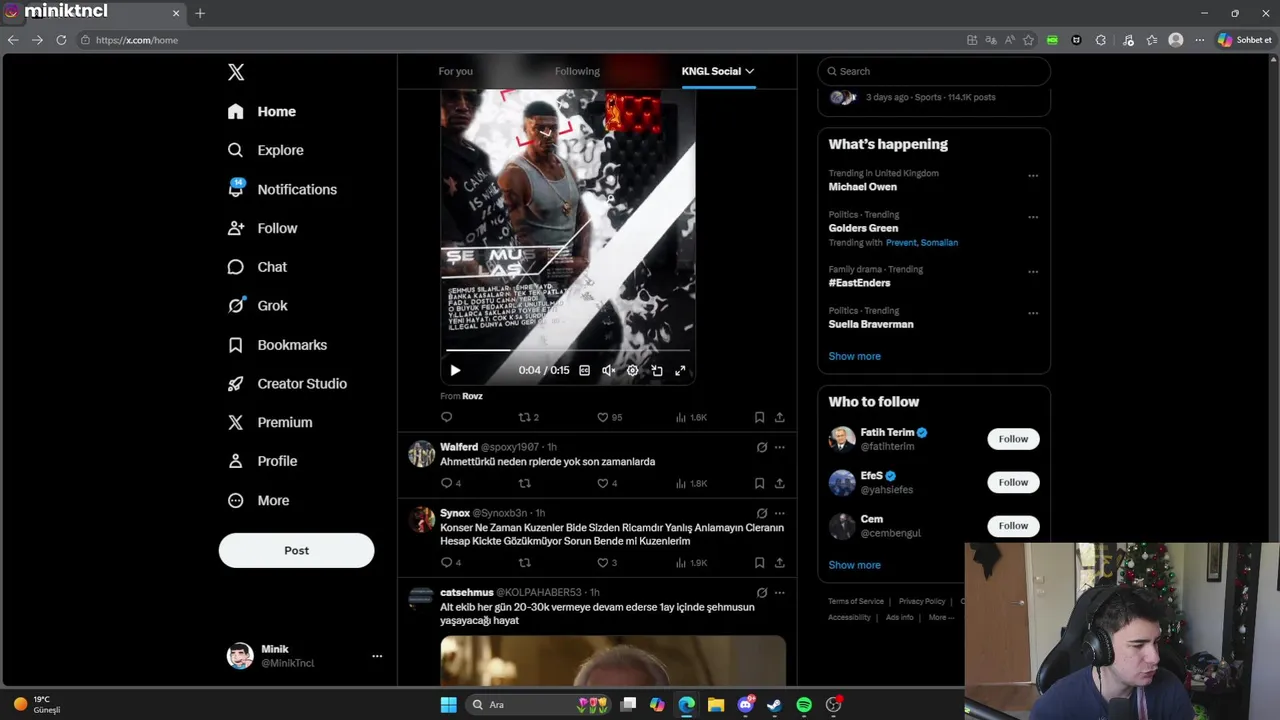Viewport: 1280px width, 720px height.
Task: Click Grok icon on Walferd's post
Action: (x=761, y=447)
